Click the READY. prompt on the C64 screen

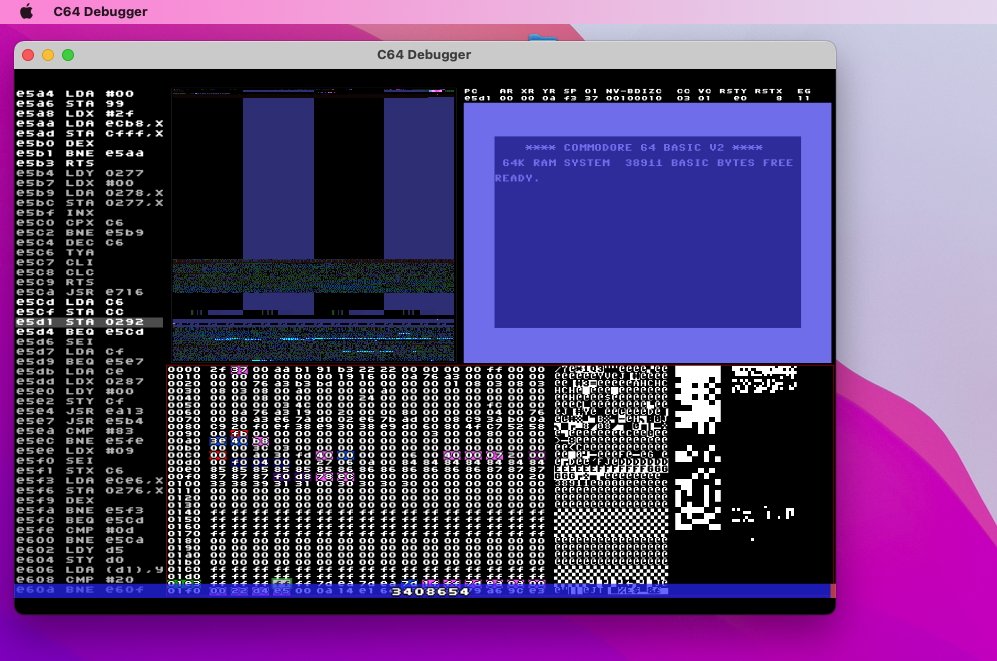click(x=517, y=179)
